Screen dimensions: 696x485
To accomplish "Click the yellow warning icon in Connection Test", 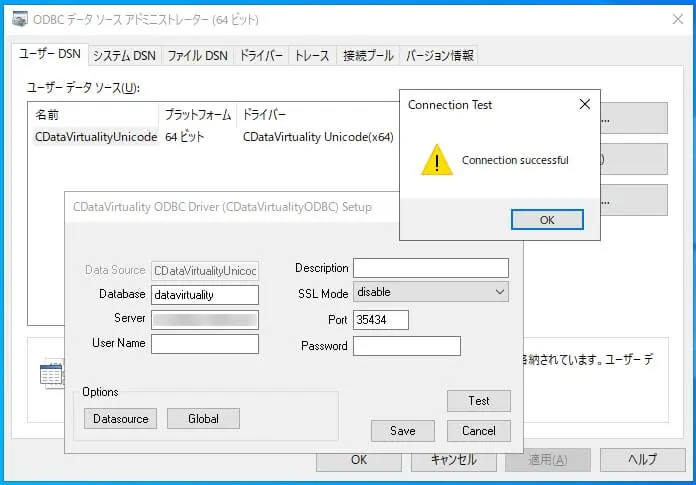I will (436, 160).
